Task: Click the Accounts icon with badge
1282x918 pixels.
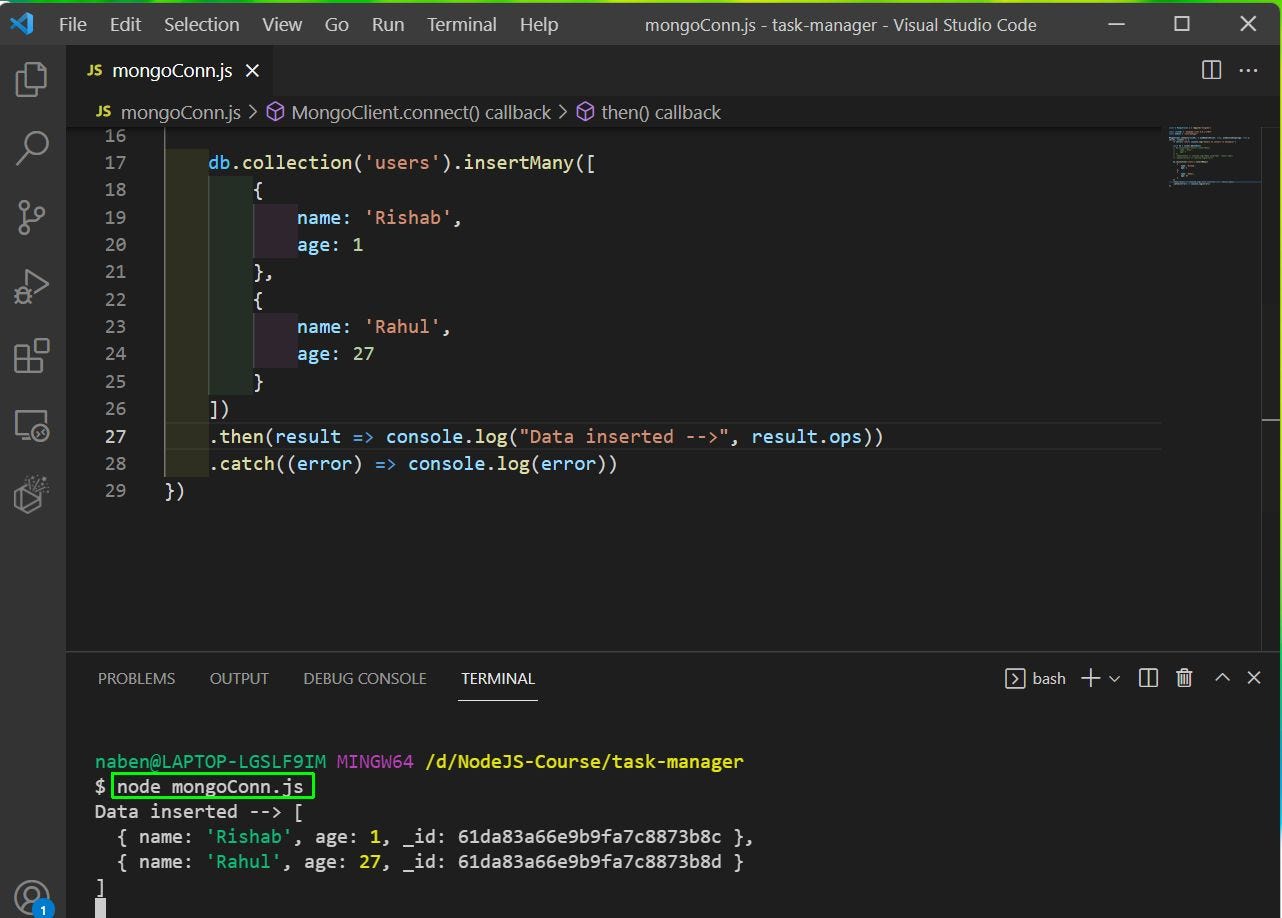Action: coord(33,898)
